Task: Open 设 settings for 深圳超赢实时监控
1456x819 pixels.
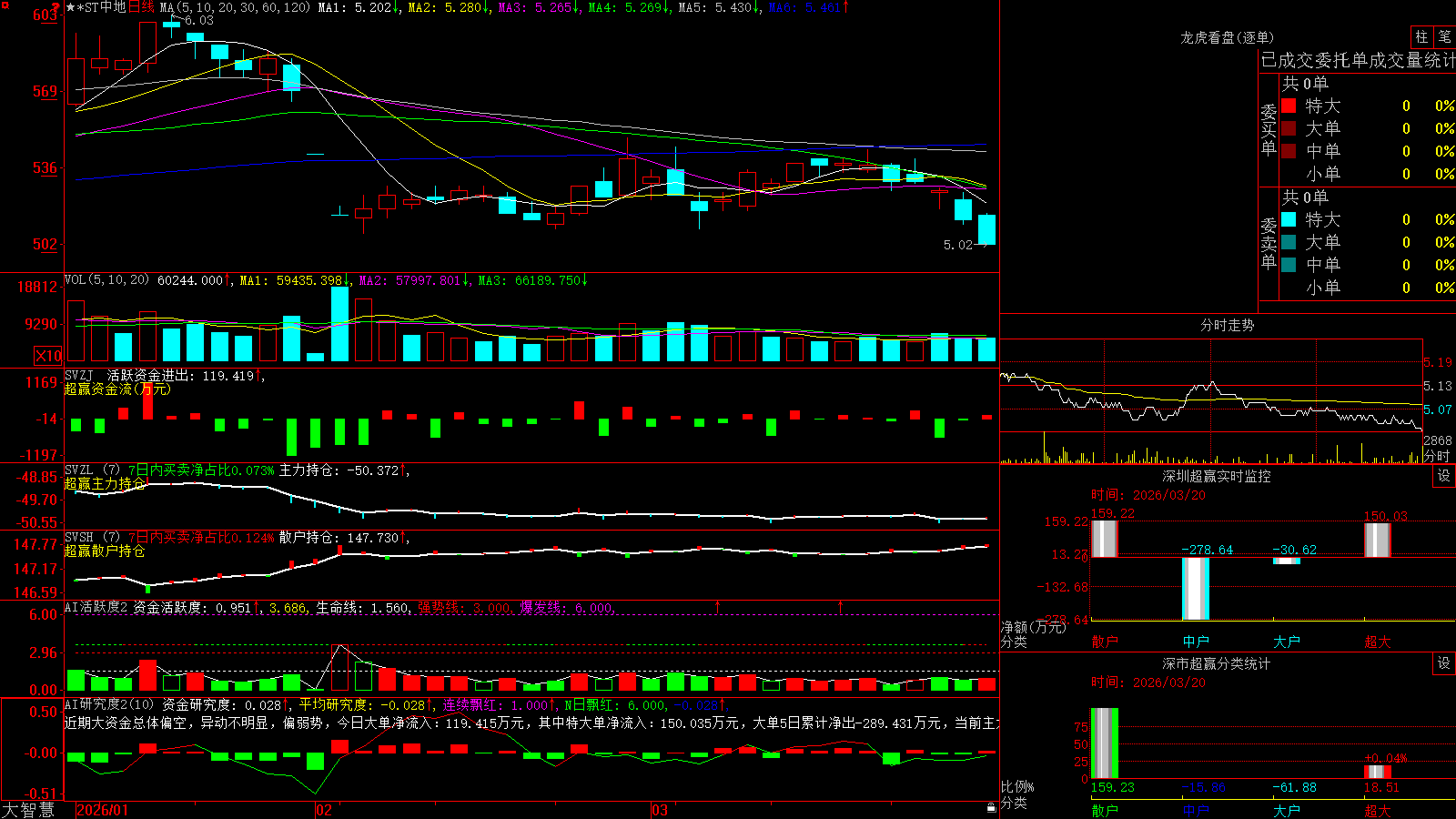Action: [1444, 476]
